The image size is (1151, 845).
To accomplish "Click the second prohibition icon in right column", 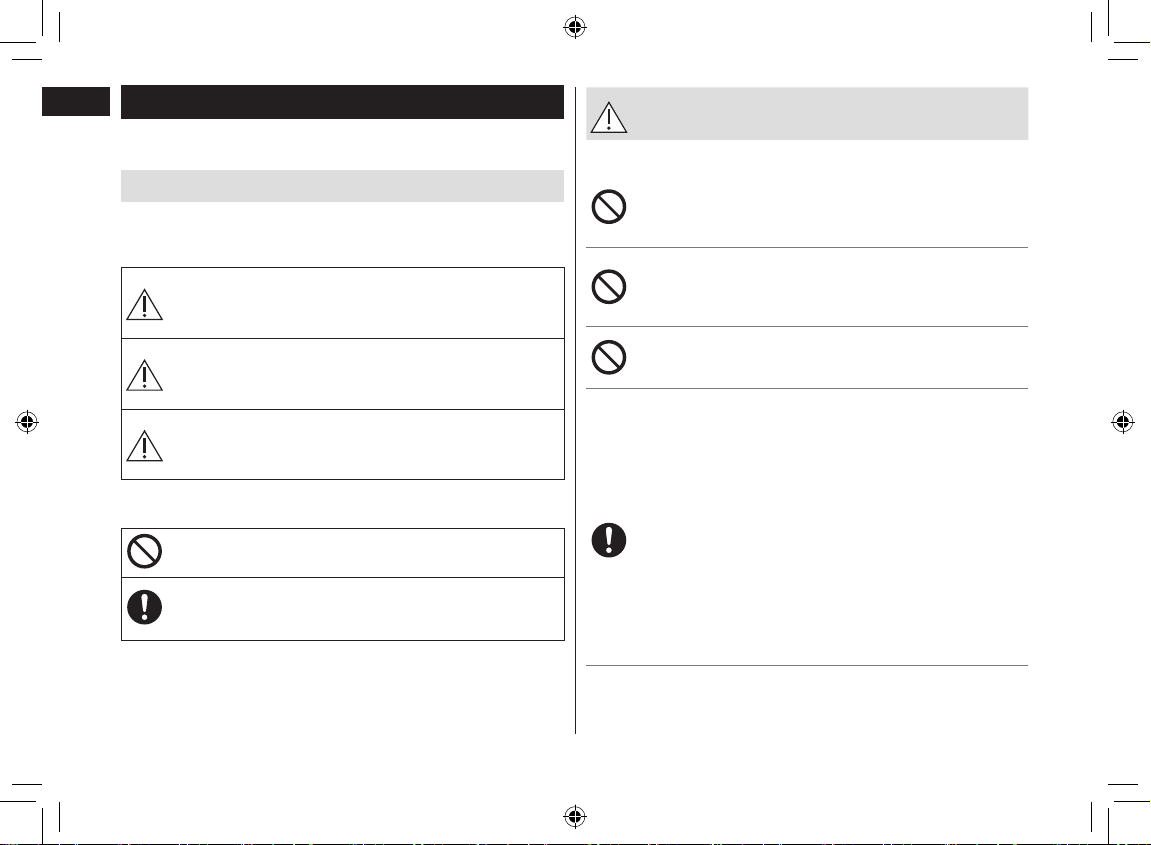I will click(x=609, y=286).
